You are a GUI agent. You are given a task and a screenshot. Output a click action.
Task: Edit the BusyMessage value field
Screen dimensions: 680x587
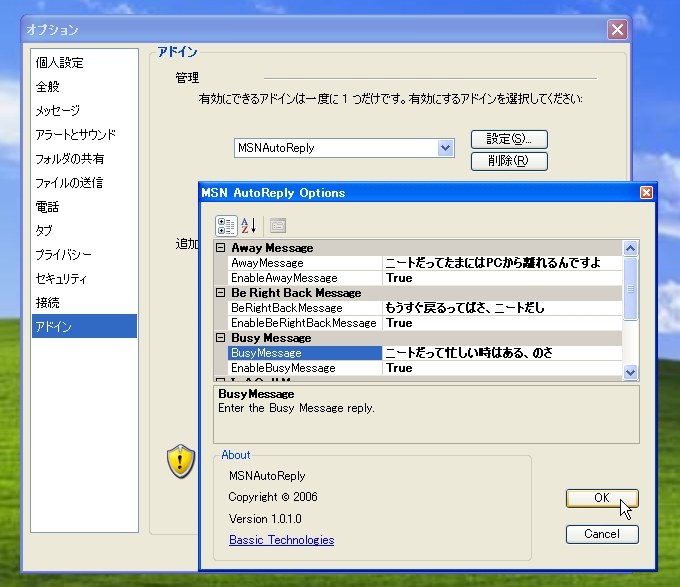[x=502, y=353]
